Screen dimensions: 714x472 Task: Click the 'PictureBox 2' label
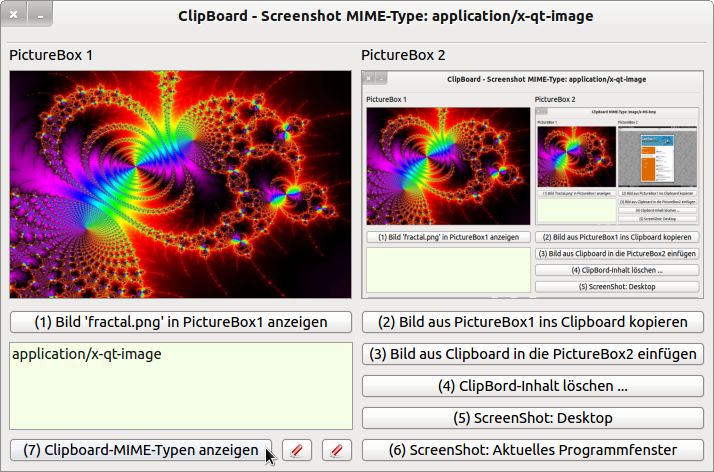click(403, 55)
